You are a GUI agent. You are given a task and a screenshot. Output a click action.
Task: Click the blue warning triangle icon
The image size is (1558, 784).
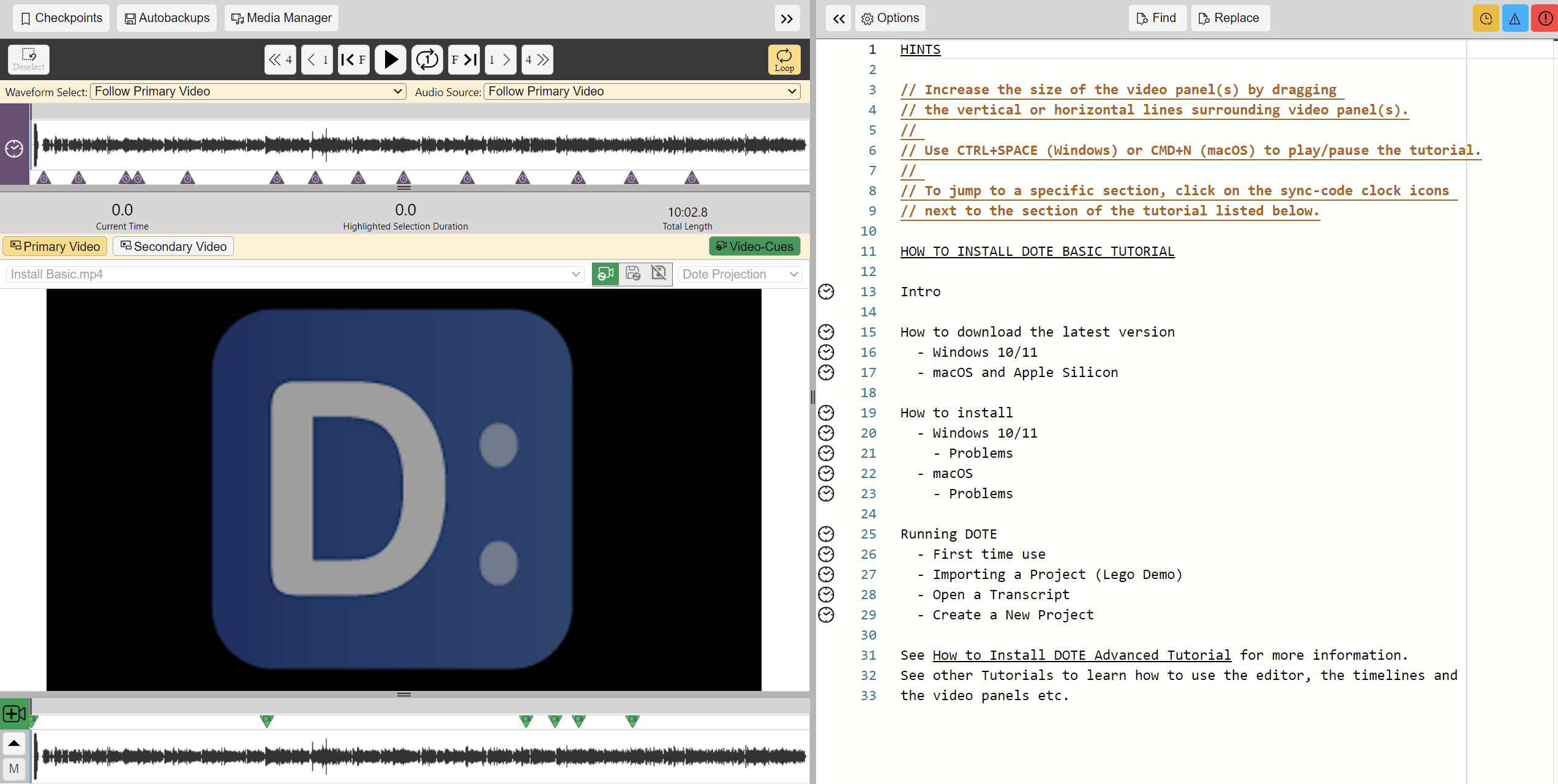click(1515, 18)
